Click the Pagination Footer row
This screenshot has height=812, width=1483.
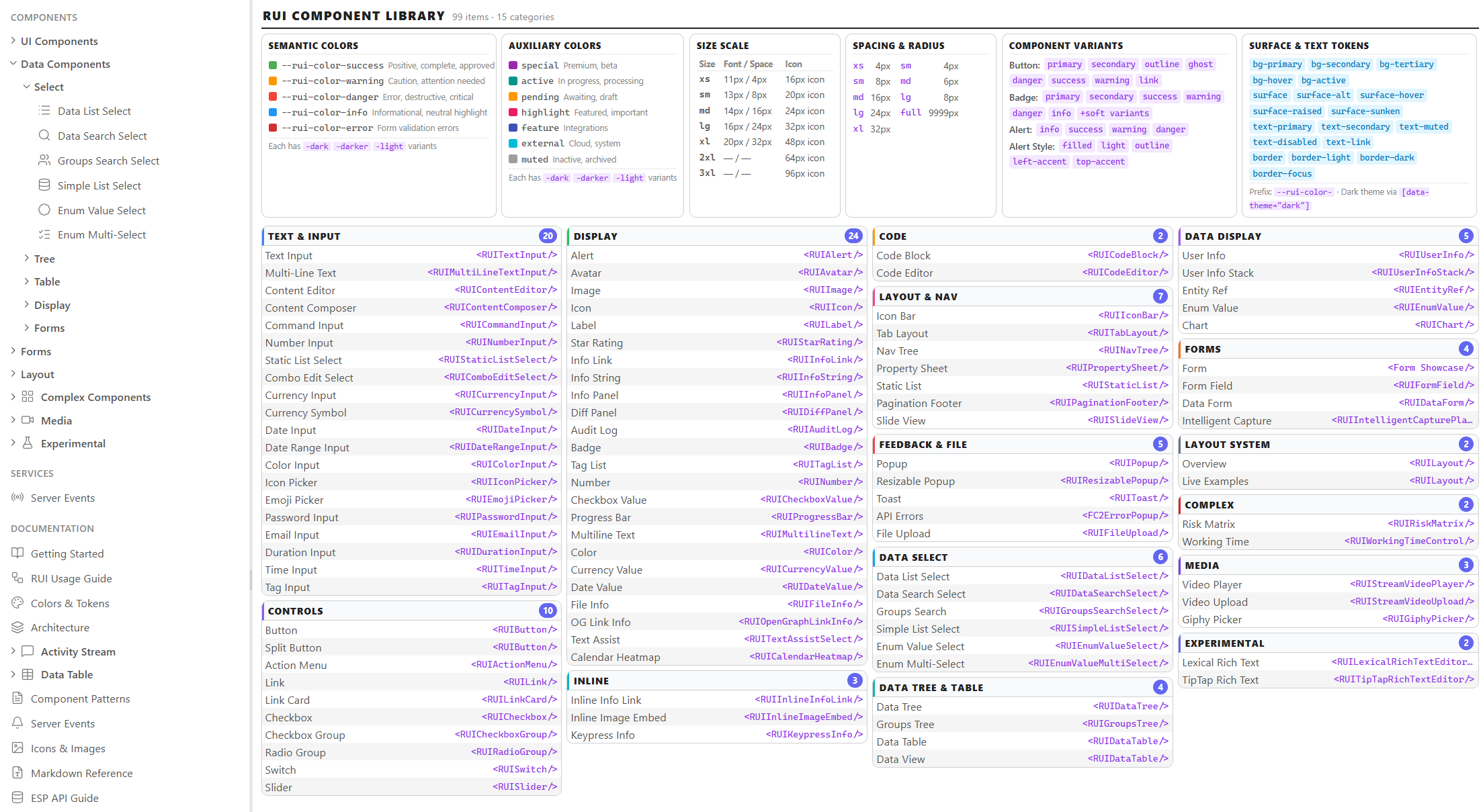coord(1022,403)
